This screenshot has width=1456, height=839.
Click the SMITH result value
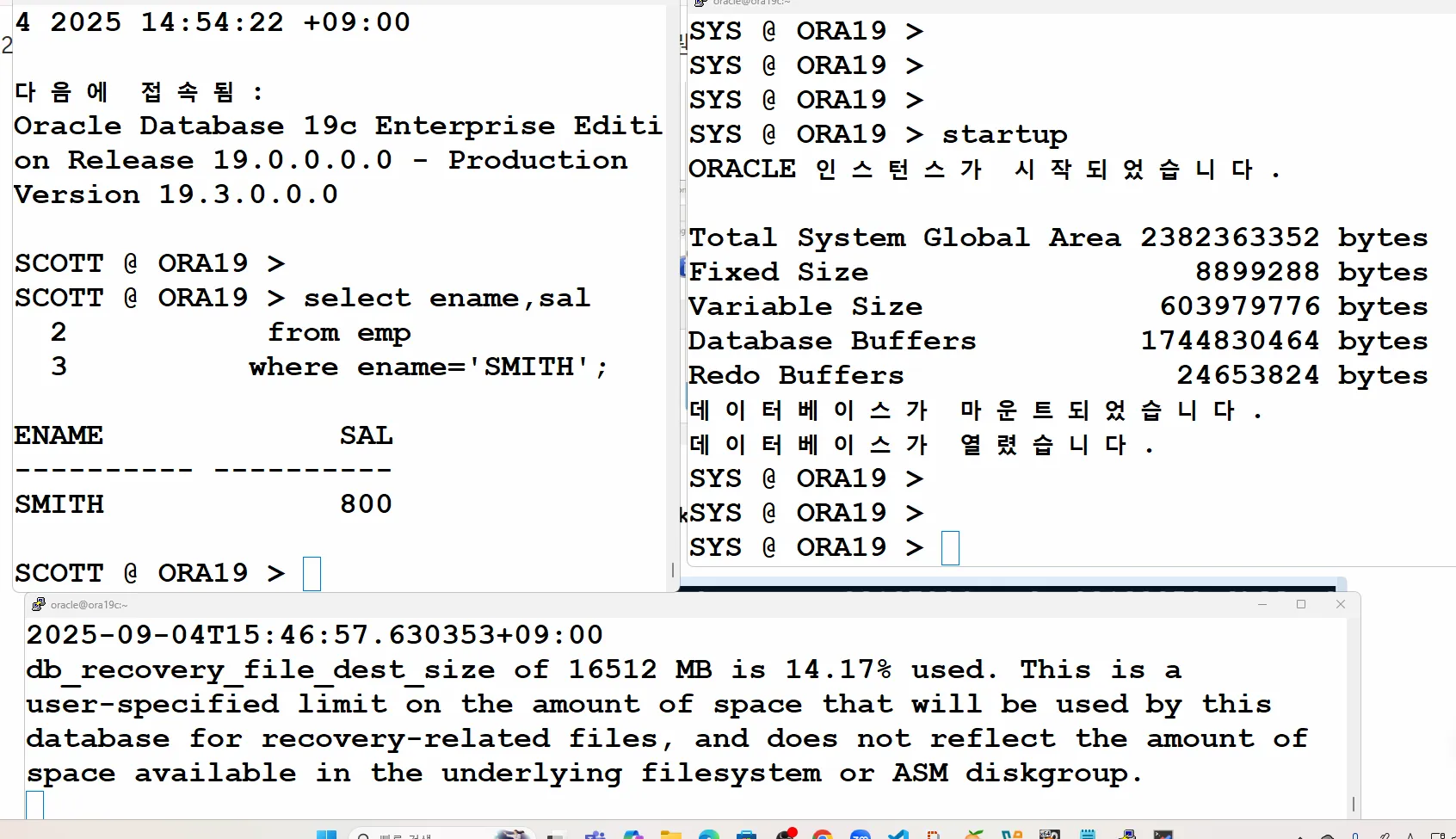point(59,504)
